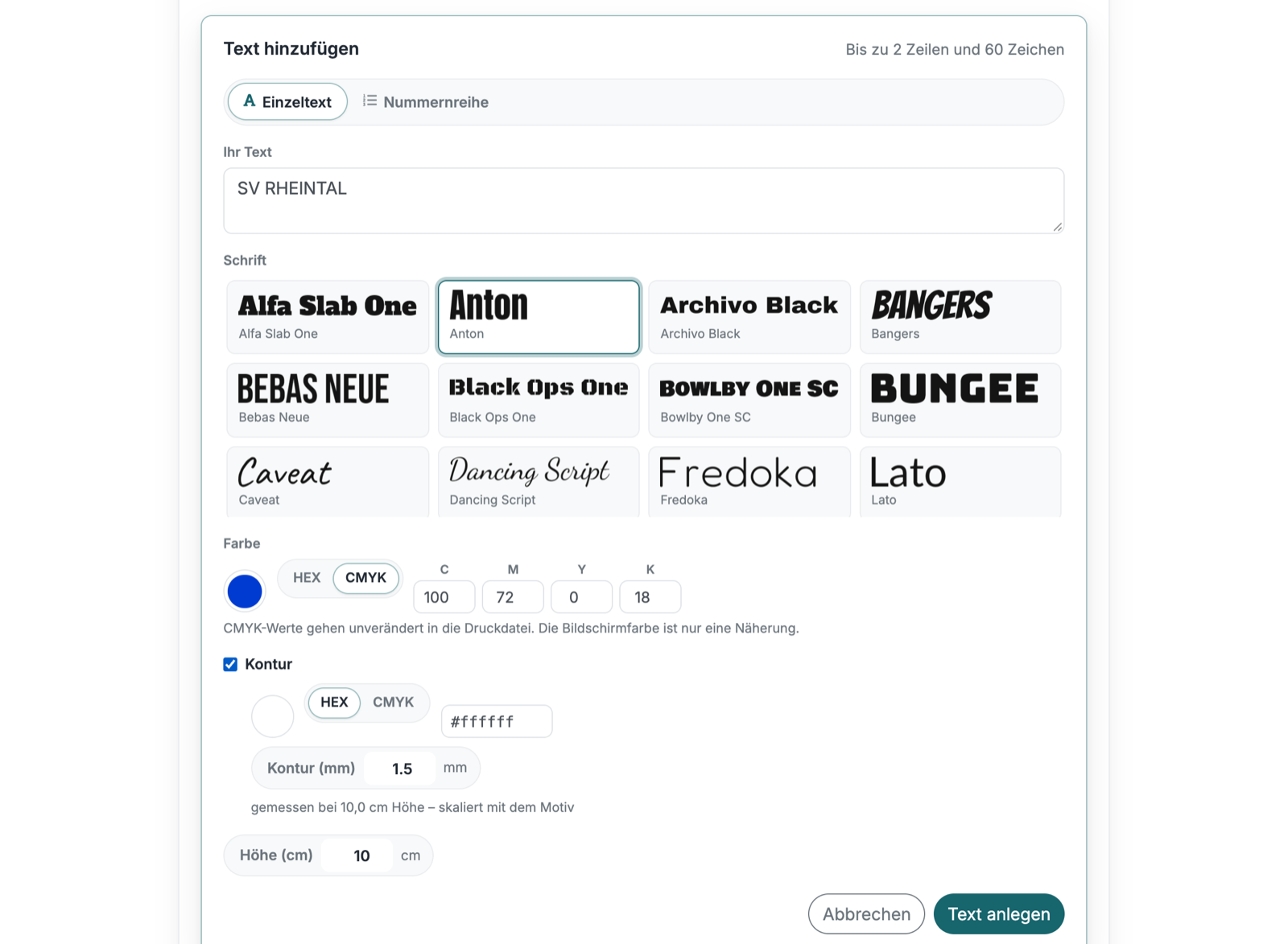The height and width of the screenshot is (944, 1288).
Task: Choose the Bungee font tile
Action: (960, 400)
